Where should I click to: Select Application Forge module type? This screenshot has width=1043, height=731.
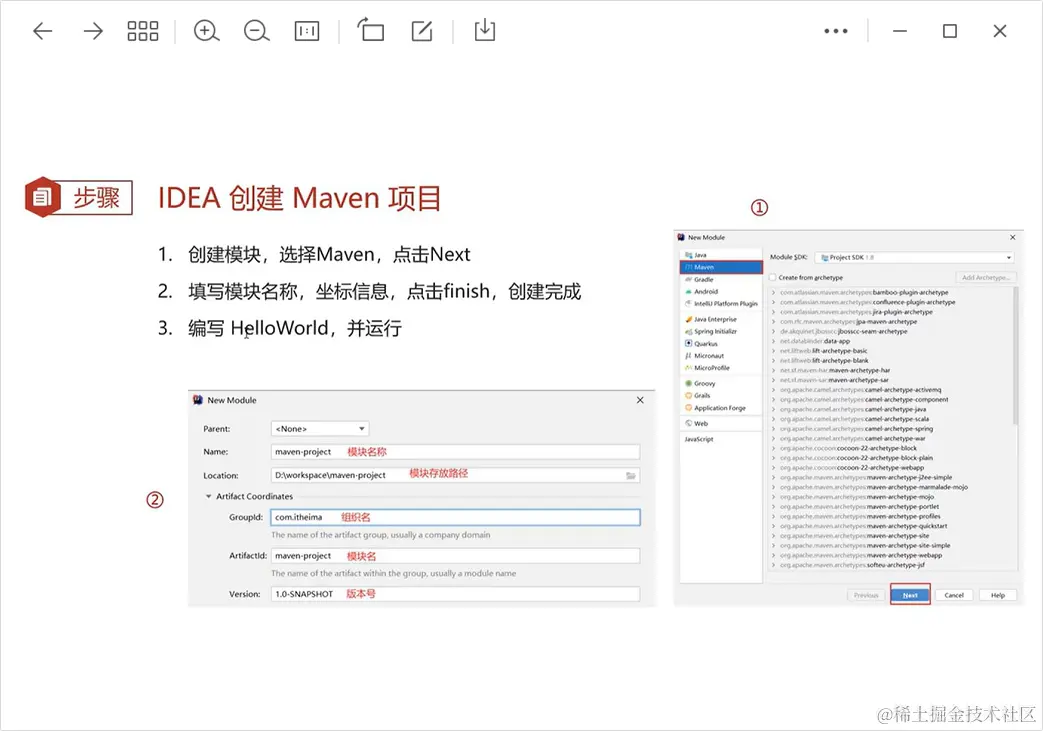point(721,408)
